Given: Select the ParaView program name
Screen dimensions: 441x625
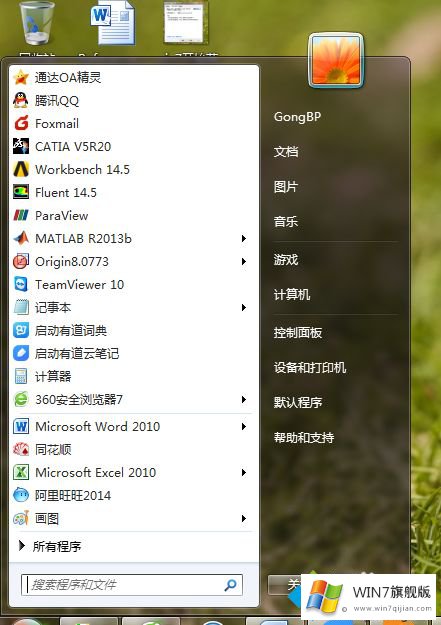Looking at the screenshot, I should 61,216.
